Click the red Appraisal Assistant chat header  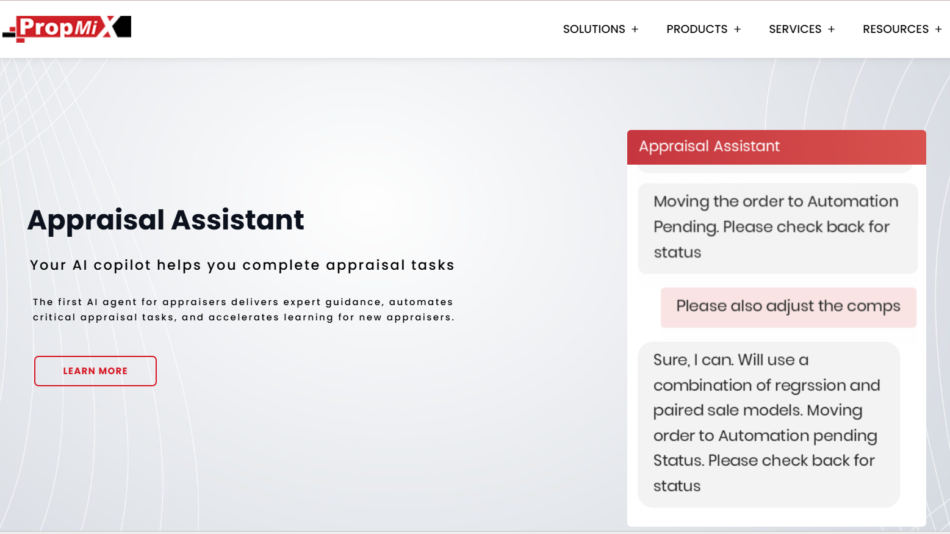coord(776,147)
